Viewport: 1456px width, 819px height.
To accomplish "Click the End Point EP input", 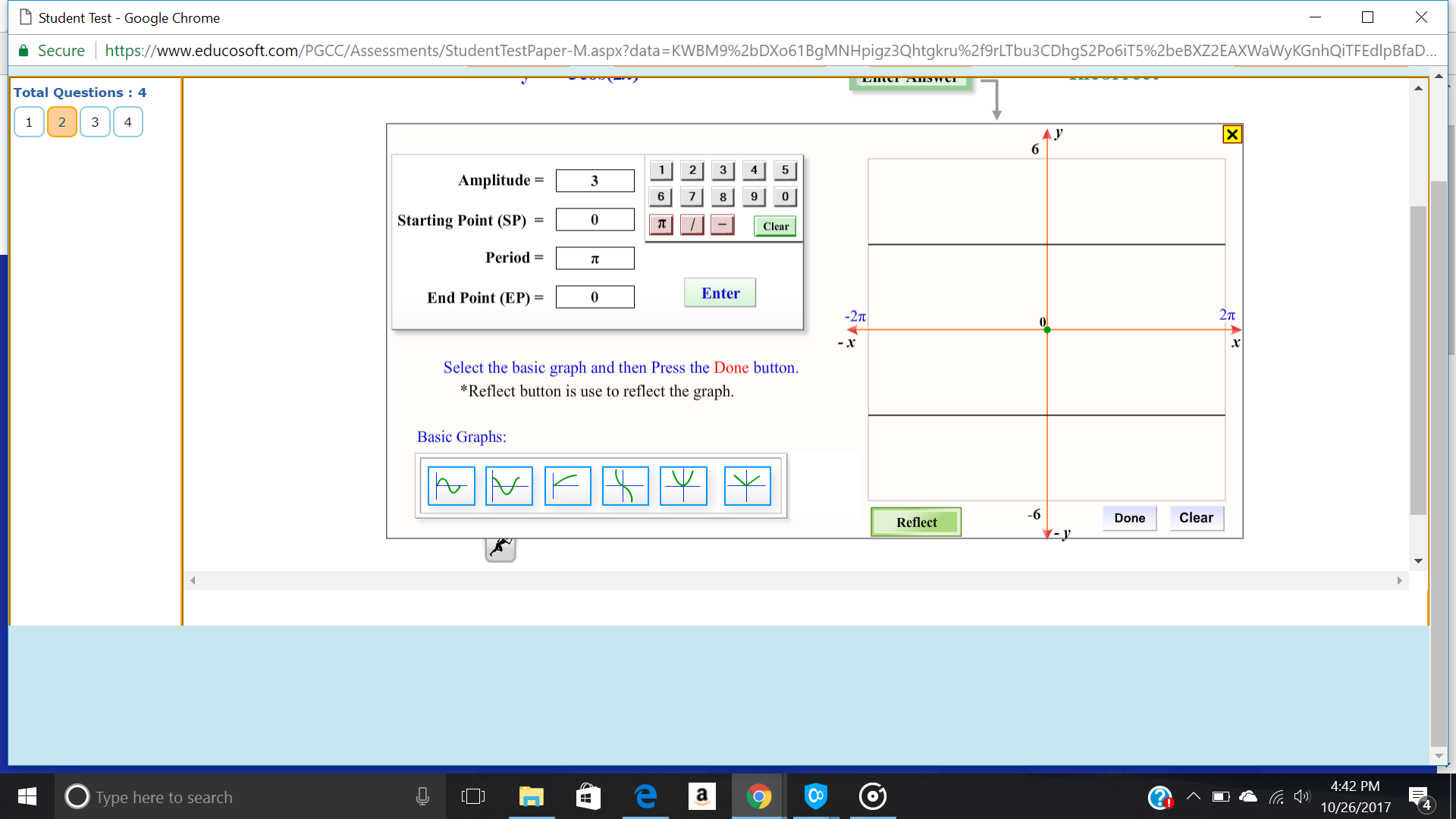I will point(593,295).
